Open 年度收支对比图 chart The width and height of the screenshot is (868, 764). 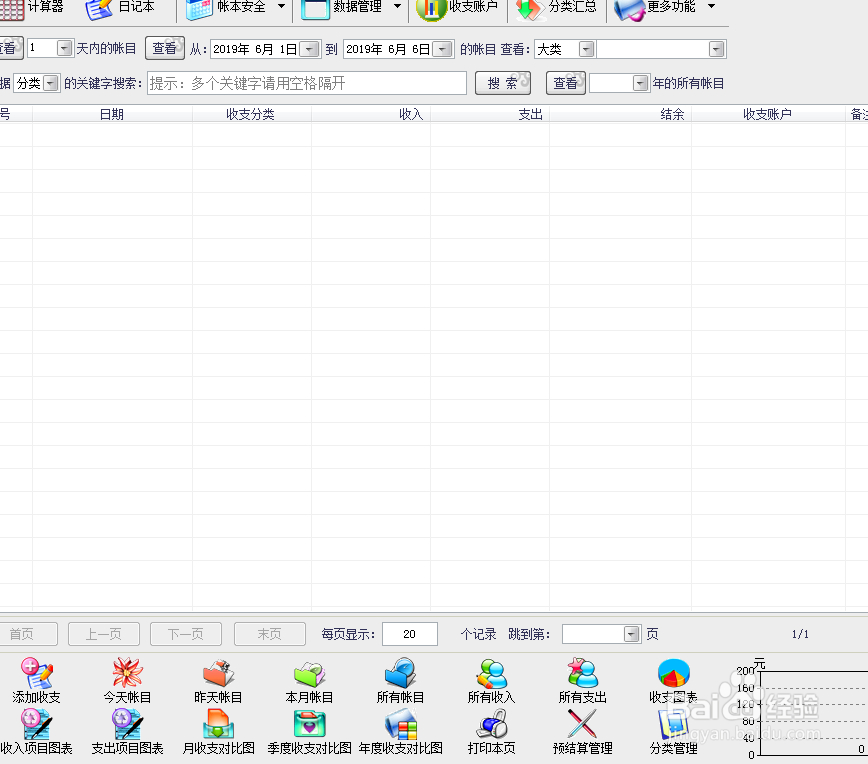pos(400,724)
